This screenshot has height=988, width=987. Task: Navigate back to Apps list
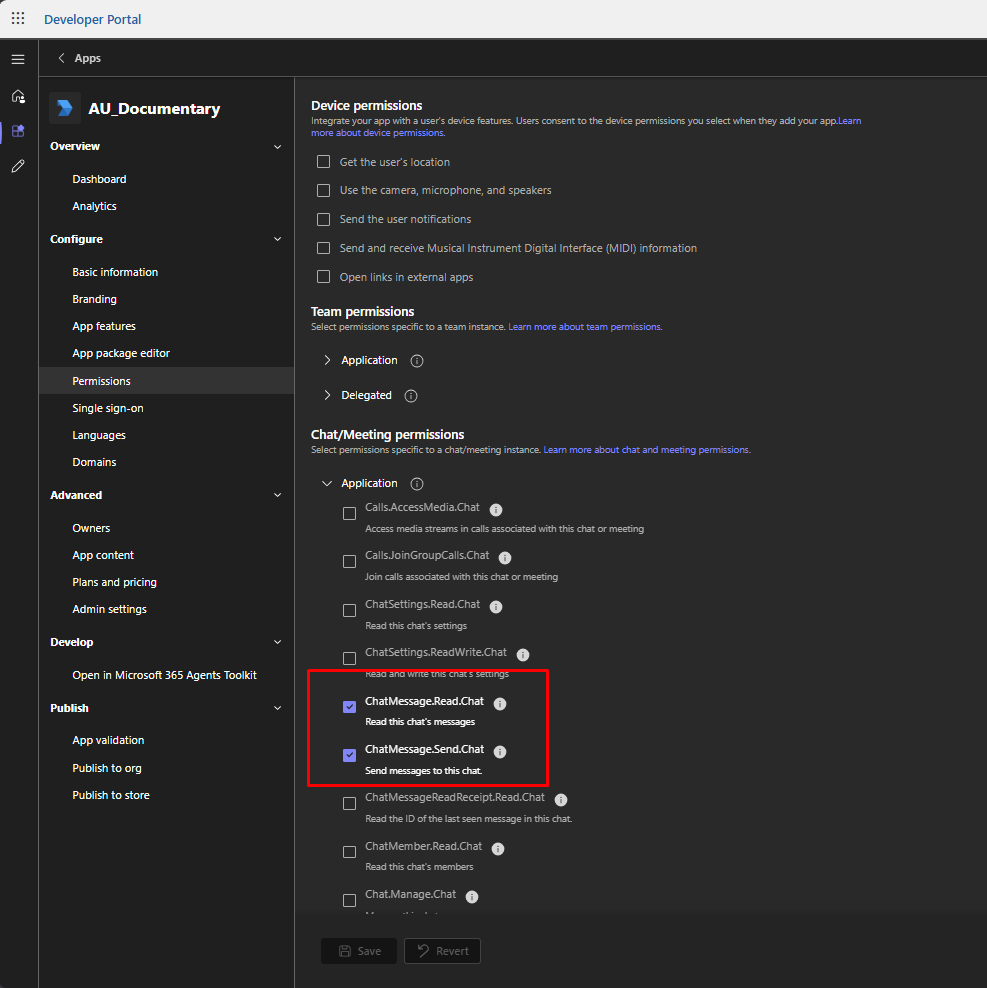(79, 58)
